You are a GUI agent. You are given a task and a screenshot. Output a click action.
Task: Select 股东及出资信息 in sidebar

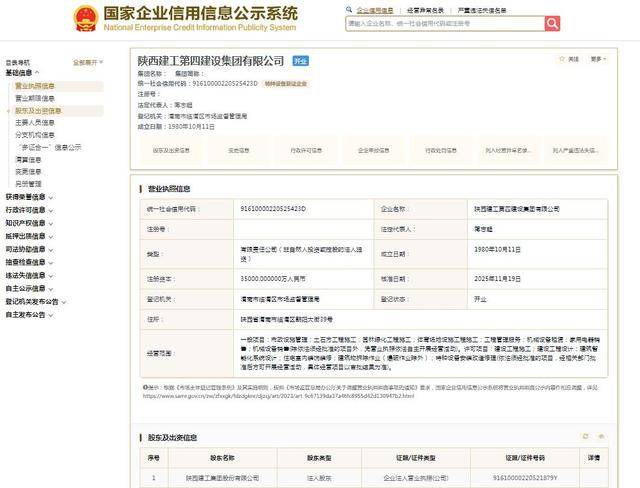tap(38, 111)
